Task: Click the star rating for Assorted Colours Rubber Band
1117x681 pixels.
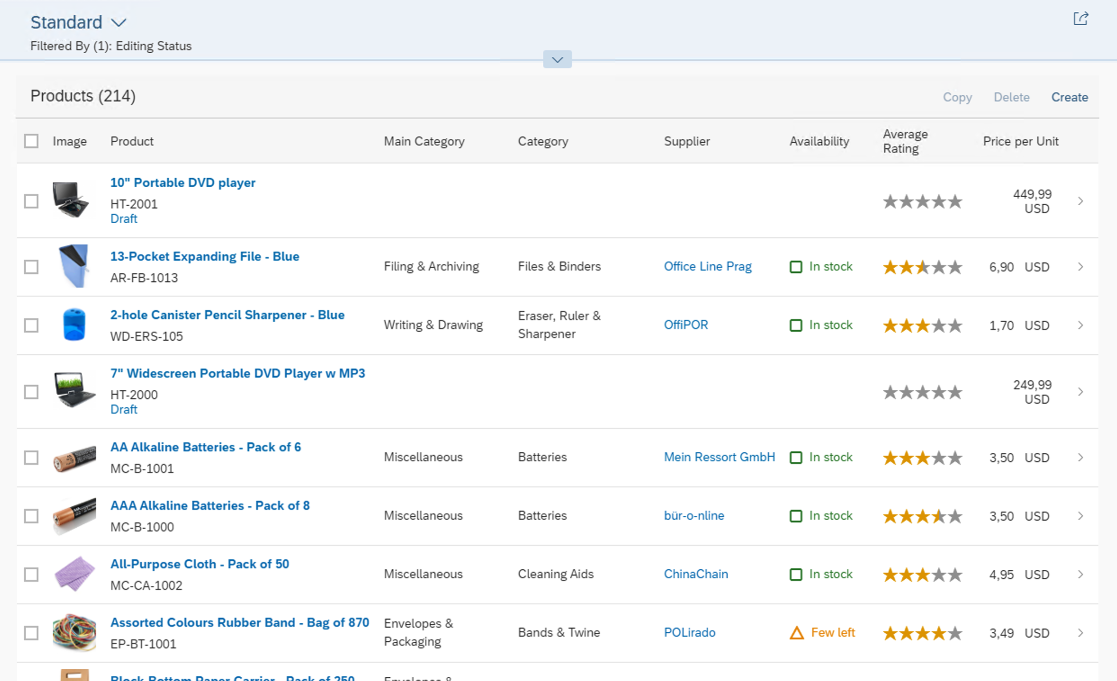Action: click(x=922, y=633)
